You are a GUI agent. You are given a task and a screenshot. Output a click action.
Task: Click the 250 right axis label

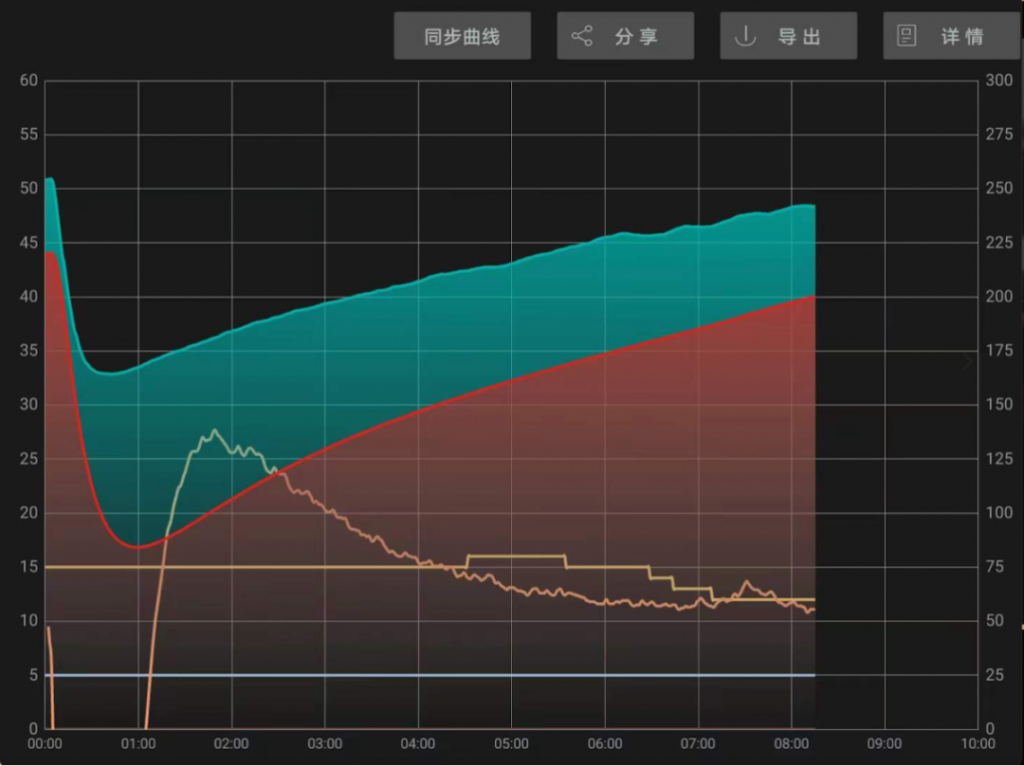[999, 188]
